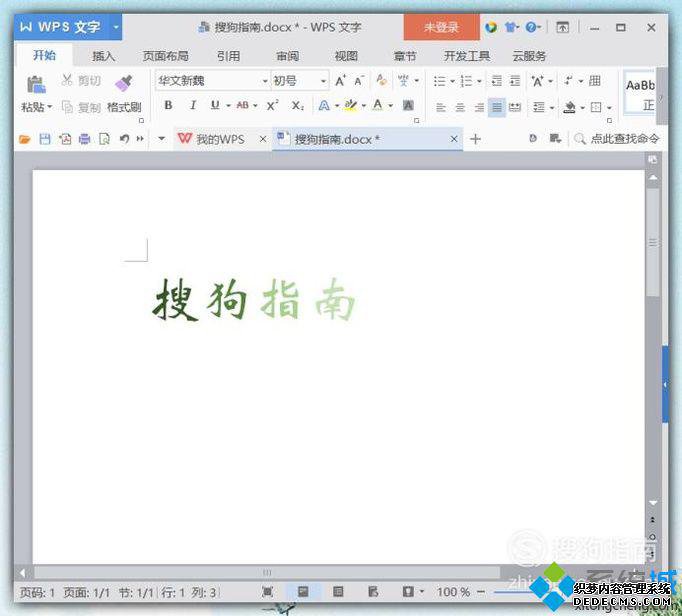
Task: Switch to page layout view in status bar
Action: (303, 592)
